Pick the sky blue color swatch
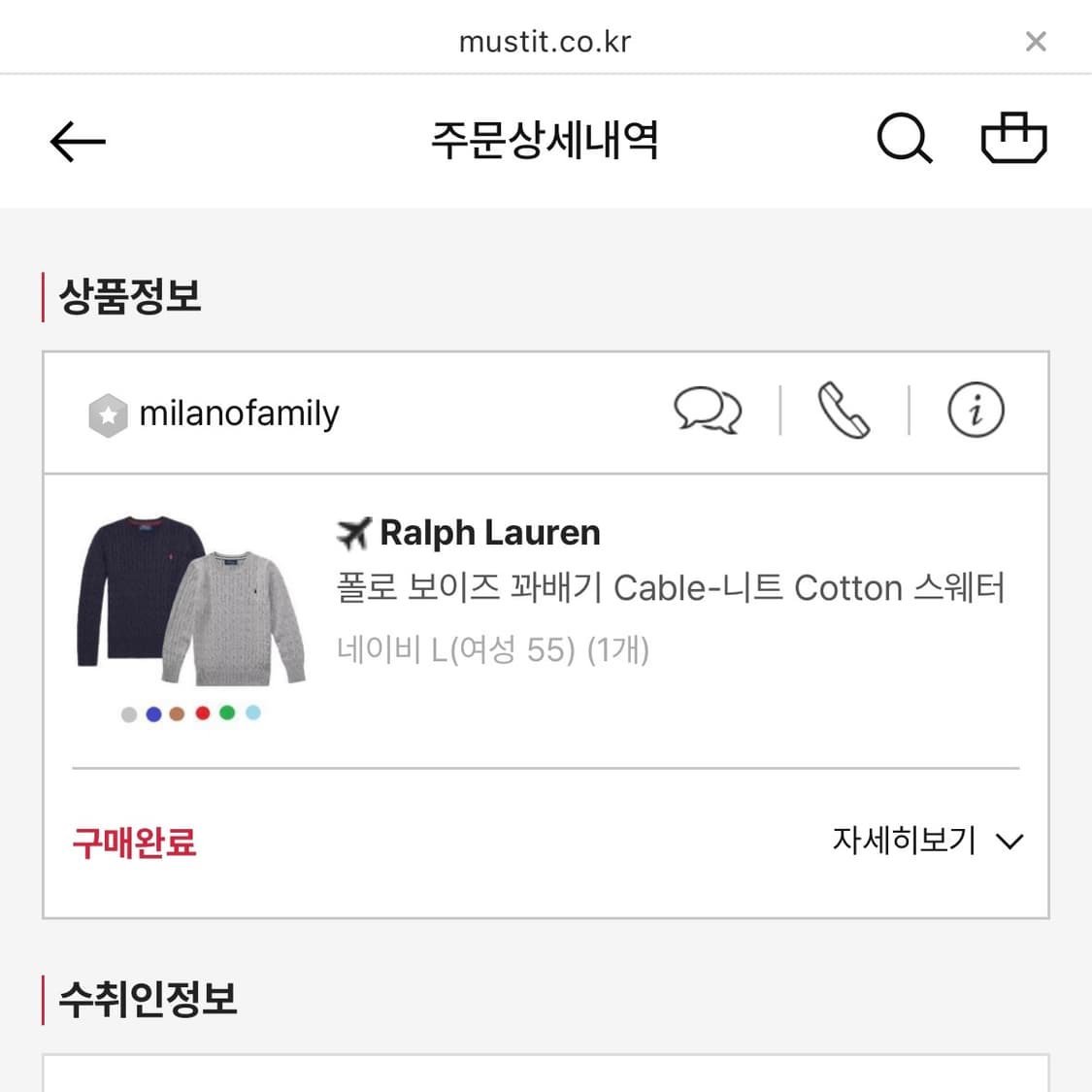This screenshot has width=1092, height=1092. (251, 712)
